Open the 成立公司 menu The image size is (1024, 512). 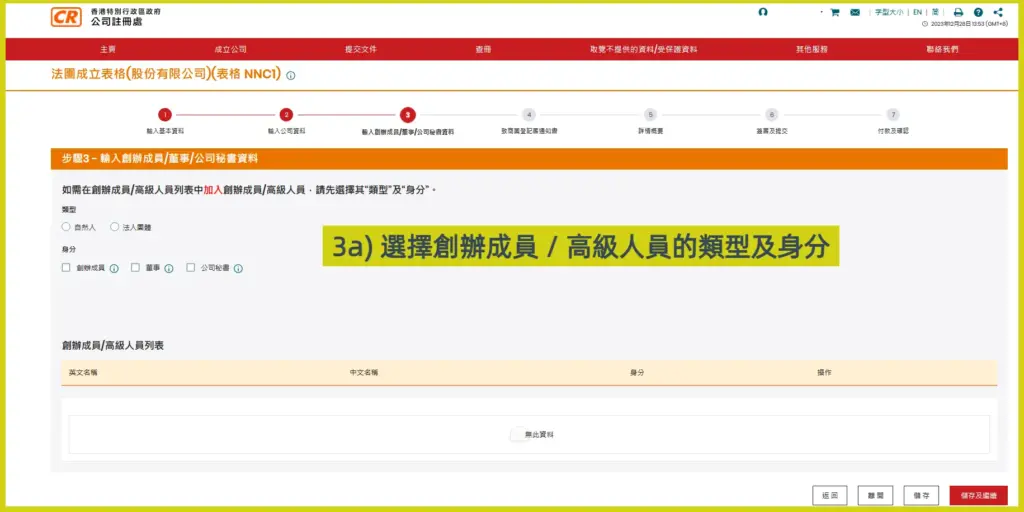[230, 49]
